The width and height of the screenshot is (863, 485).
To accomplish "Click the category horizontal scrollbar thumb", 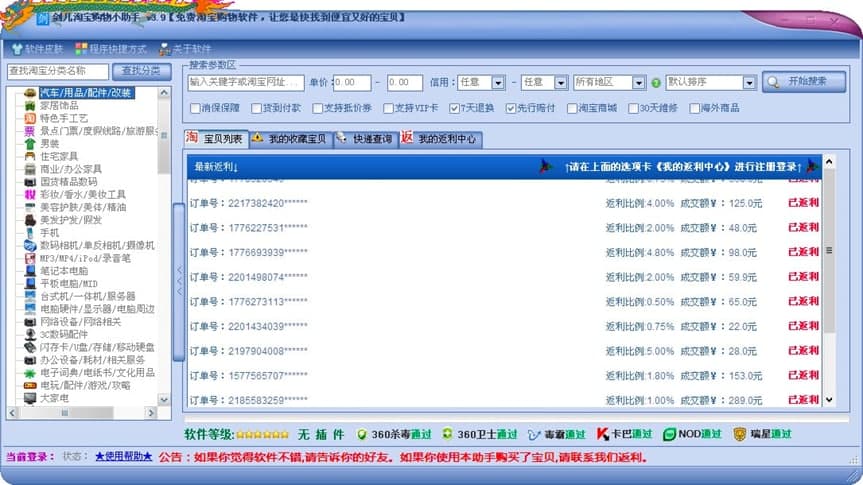I will pyautogui.click(x=66, y=412).
